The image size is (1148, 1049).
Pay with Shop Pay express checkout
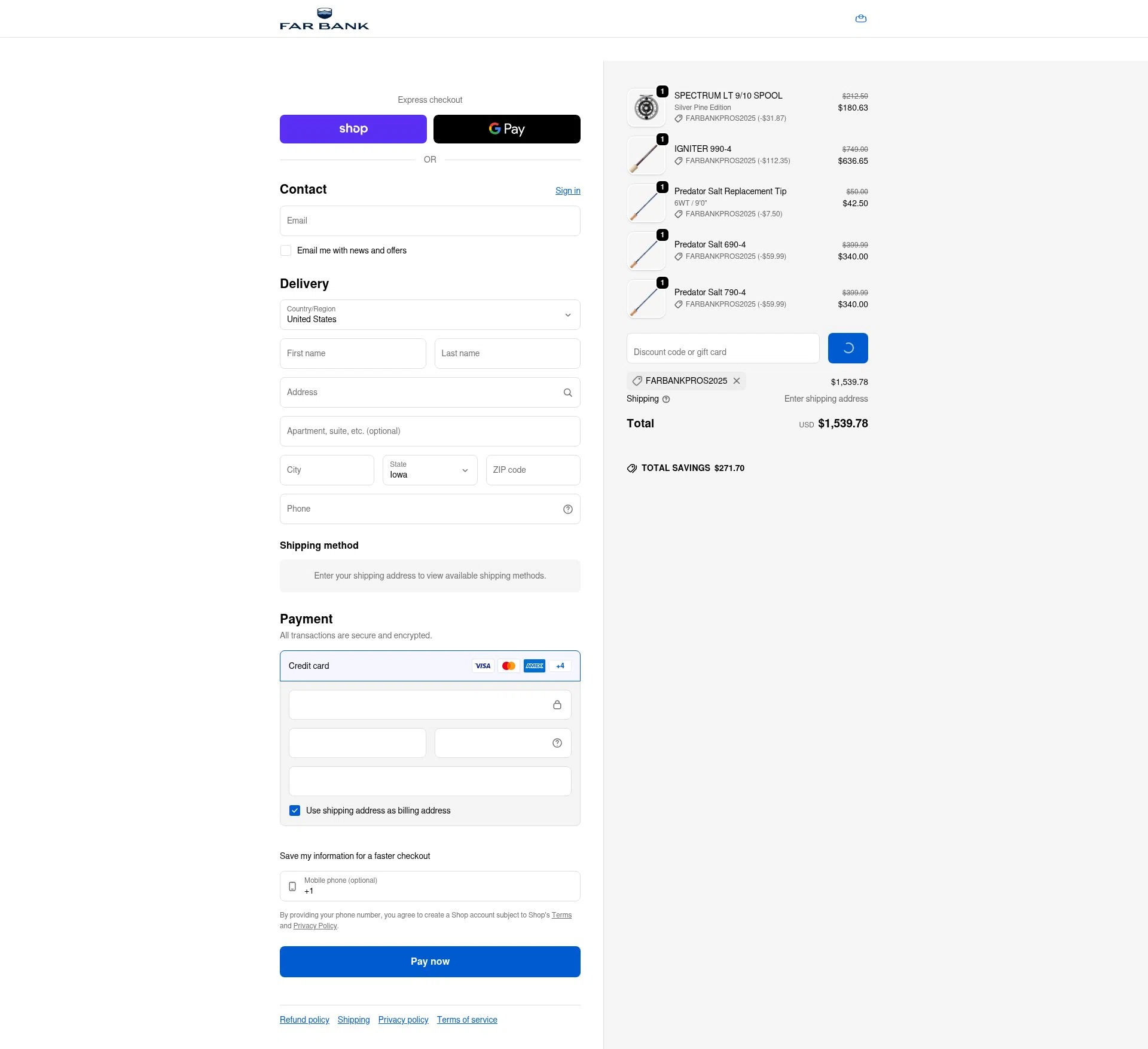[x=353, y=129]
